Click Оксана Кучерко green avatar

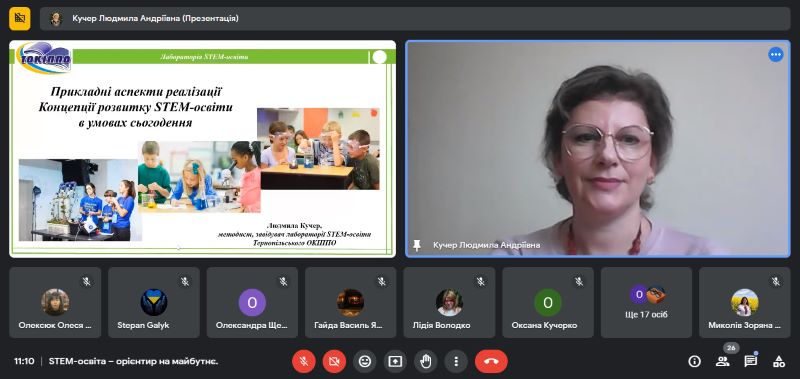[548, 302]
